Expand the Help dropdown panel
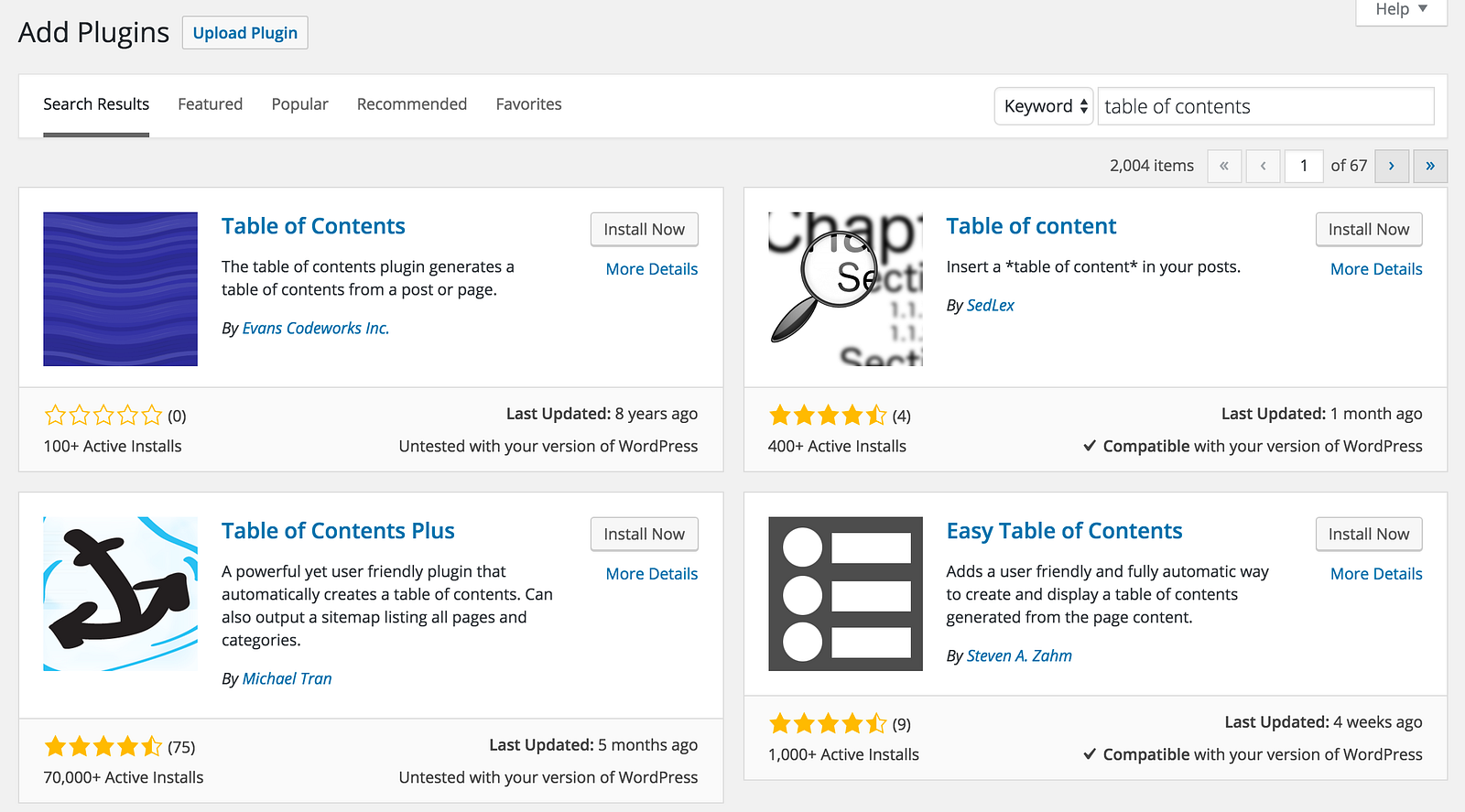 pos(1401,9)
